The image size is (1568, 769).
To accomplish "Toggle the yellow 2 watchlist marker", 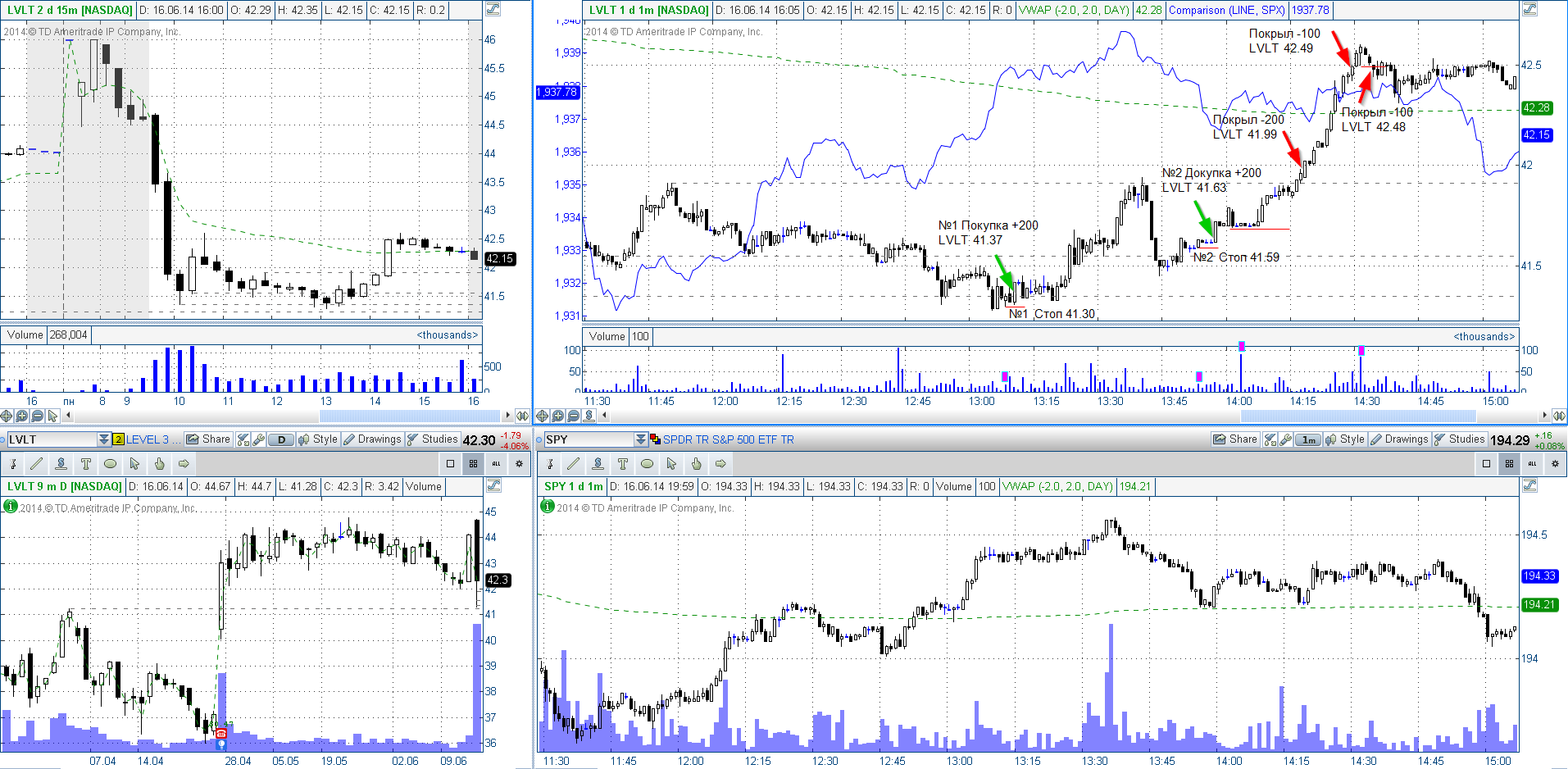I will (x=118, y=439).
